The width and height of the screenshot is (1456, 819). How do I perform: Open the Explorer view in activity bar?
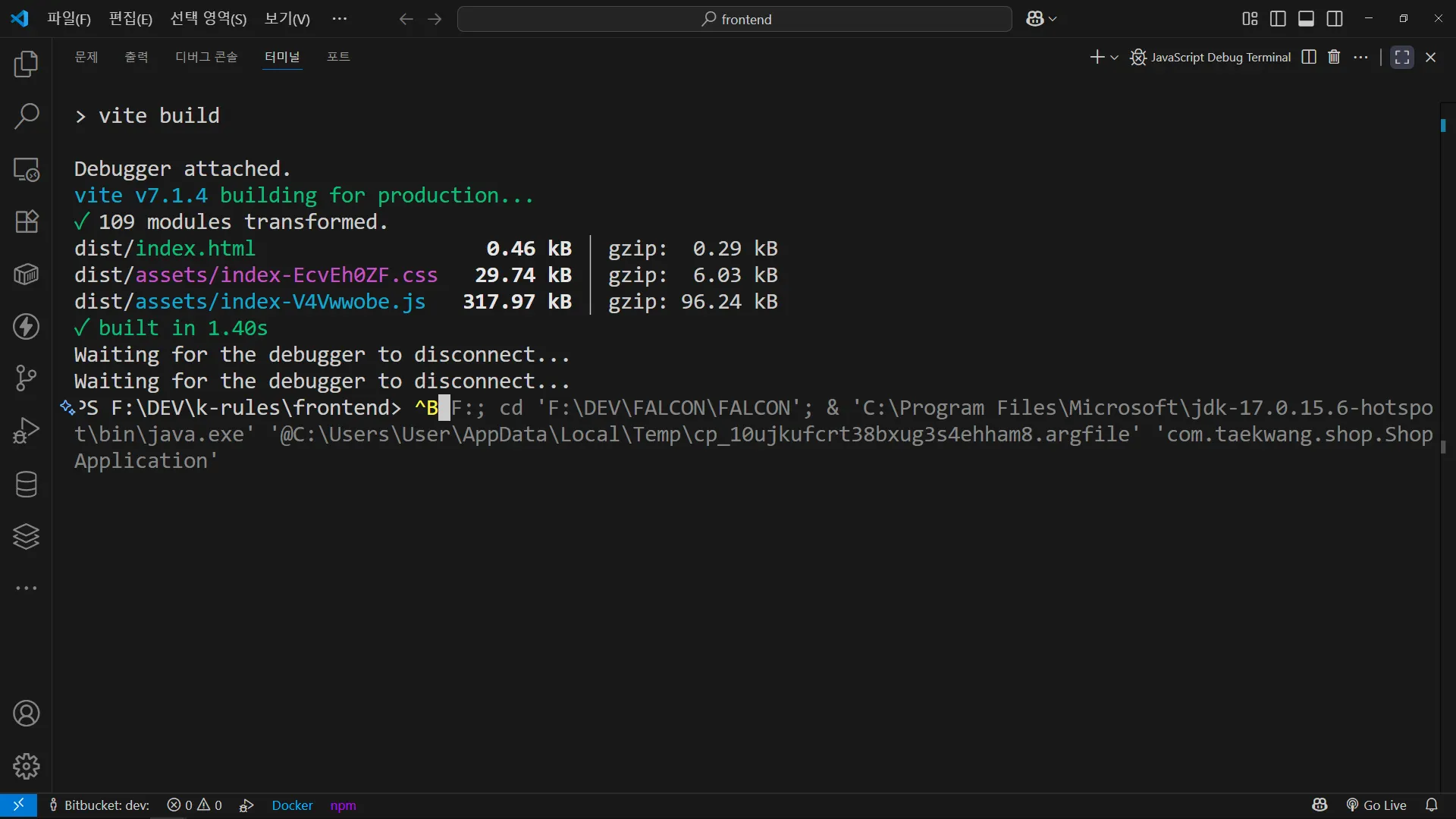(27, 64)
